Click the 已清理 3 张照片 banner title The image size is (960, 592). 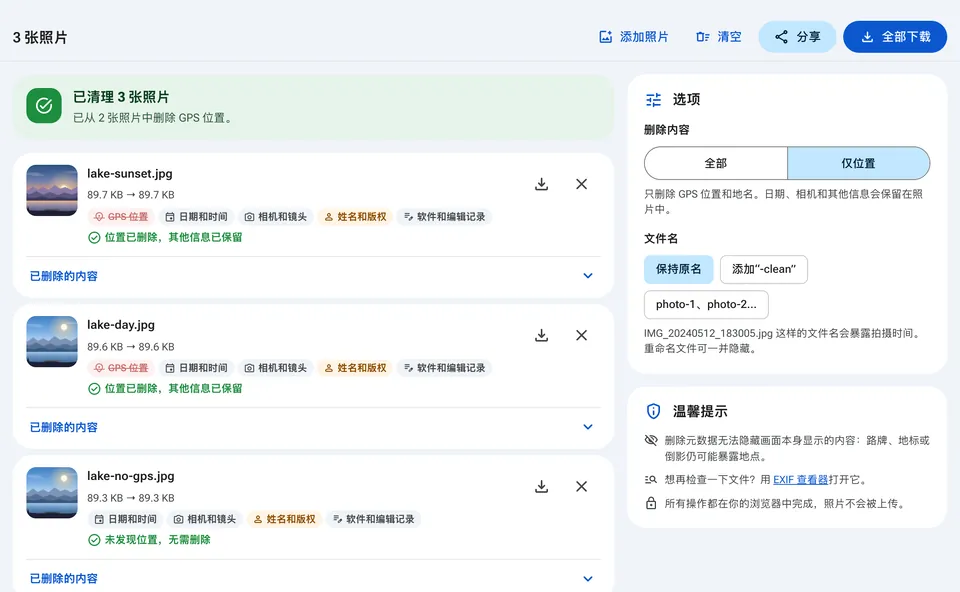click(121, 97)
